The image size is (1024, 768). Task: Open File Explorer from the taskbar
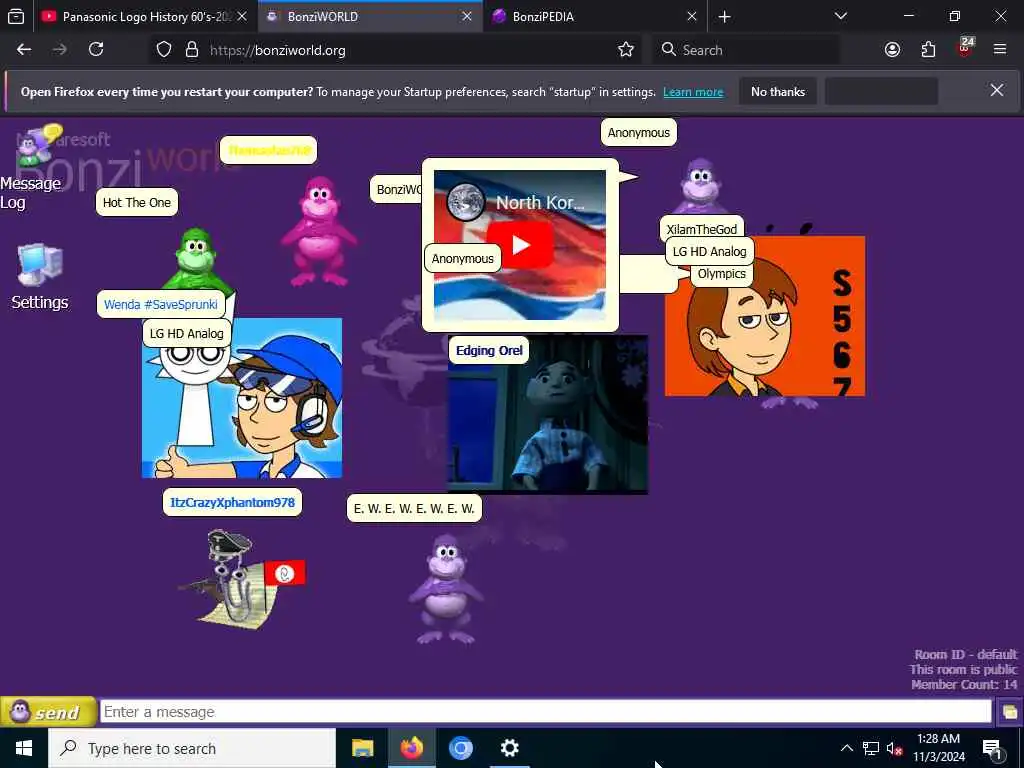pyautogui.click(x=362, y=748)
